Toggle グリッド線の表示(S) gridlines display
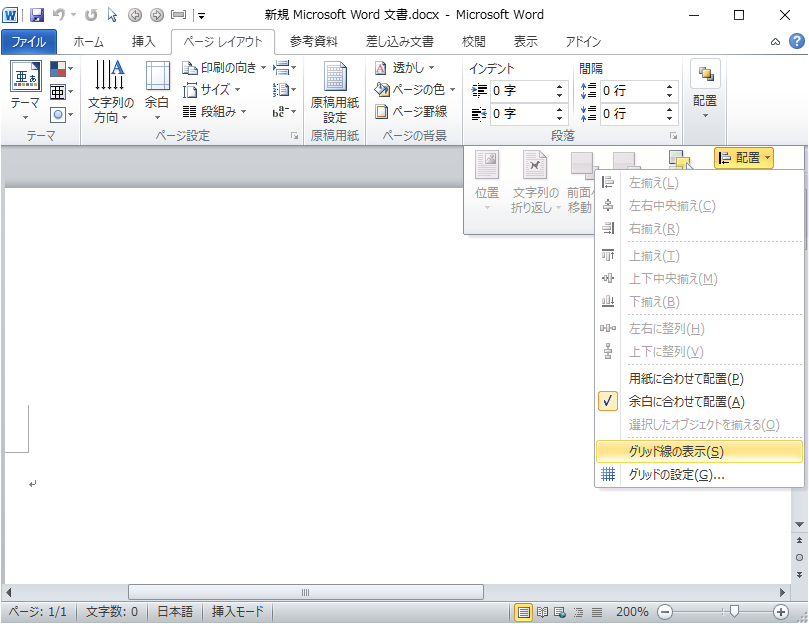 (700, 452)
